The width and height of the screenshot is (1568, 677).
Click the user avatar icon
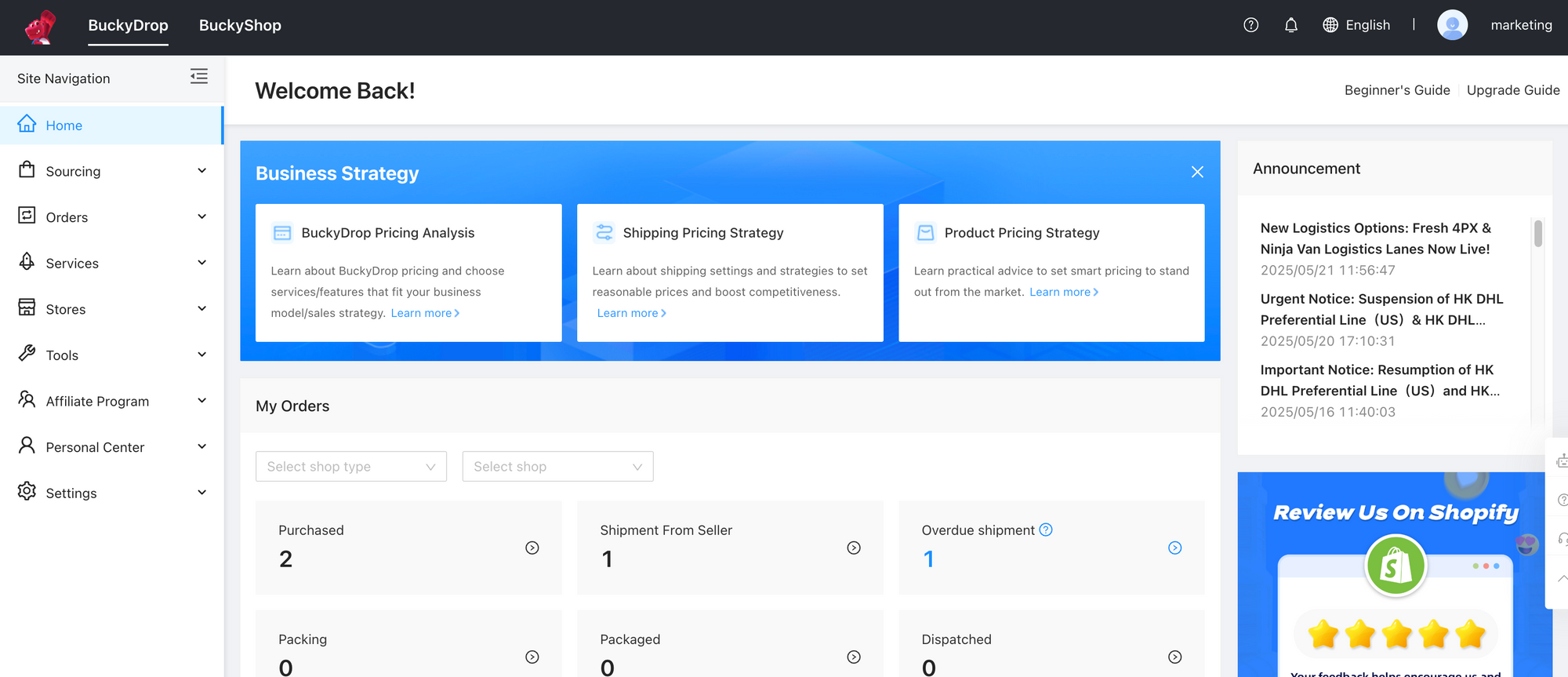click(x=1452, y=25)
